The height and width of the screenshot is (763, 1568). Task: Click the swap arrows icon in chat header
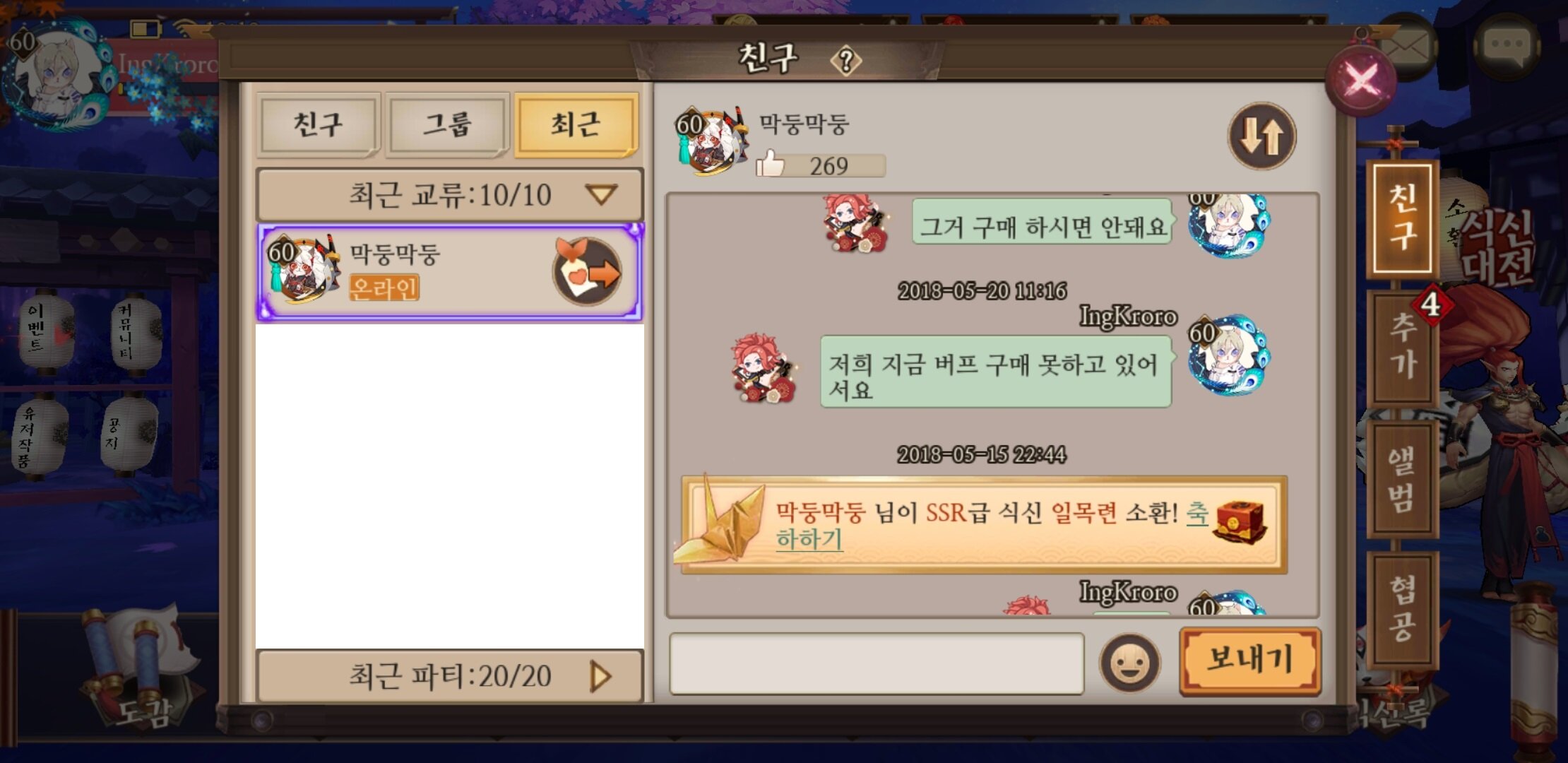(1261, 136)
